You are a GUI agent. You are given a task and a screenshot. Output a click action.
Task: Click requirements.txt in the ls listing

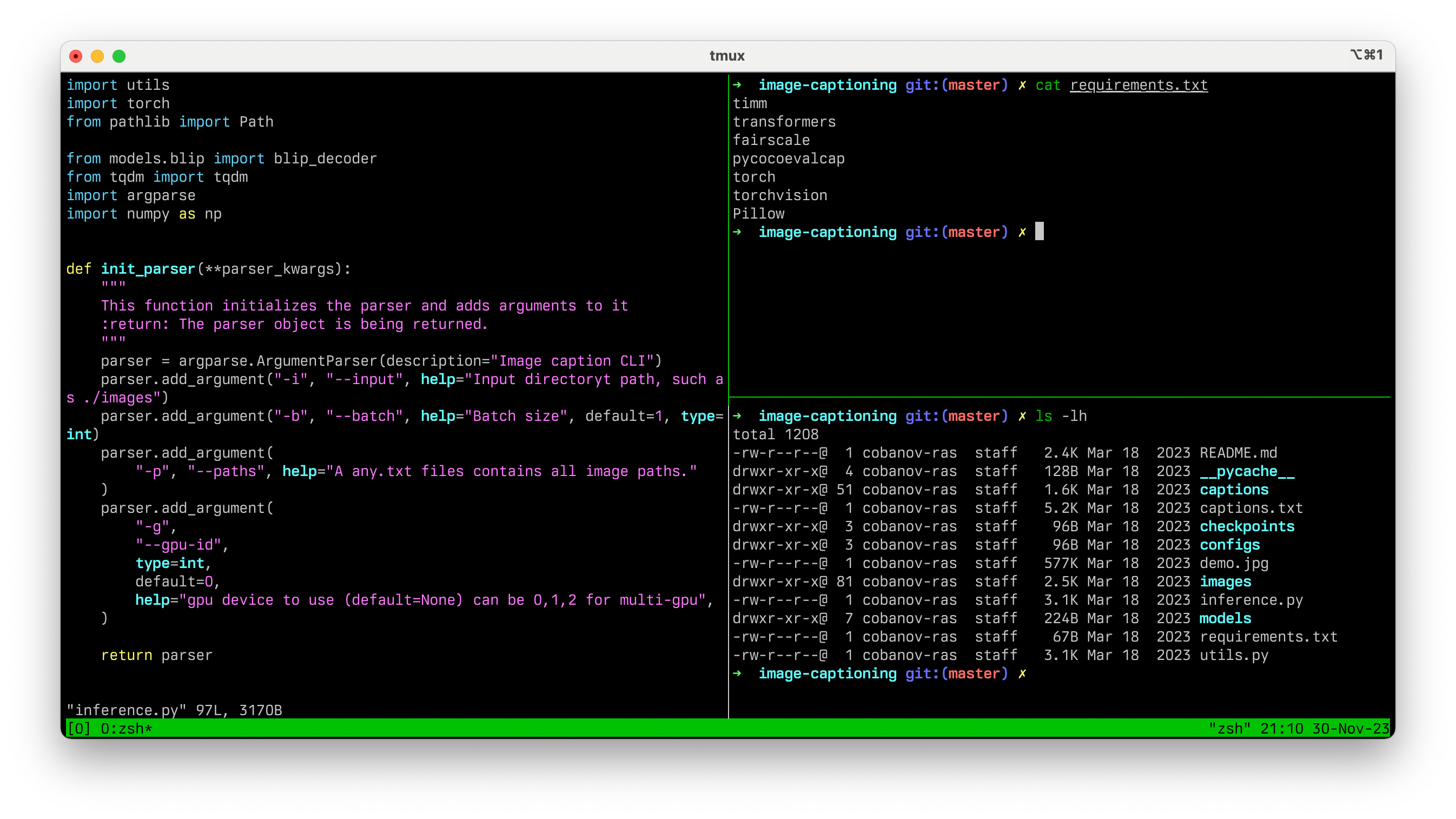pos(1268,637)
